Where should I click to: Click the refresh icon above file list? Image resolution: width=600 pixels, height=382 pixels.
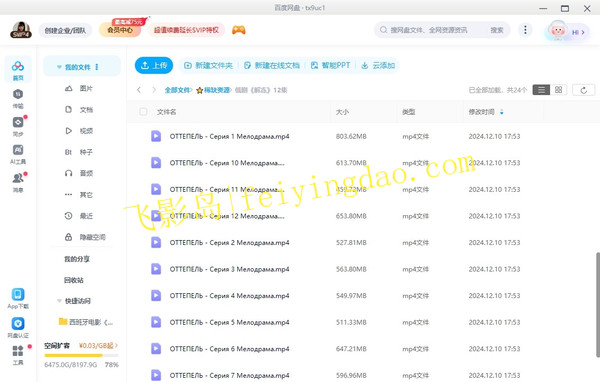pyautogui.click(x=584, y=90)
